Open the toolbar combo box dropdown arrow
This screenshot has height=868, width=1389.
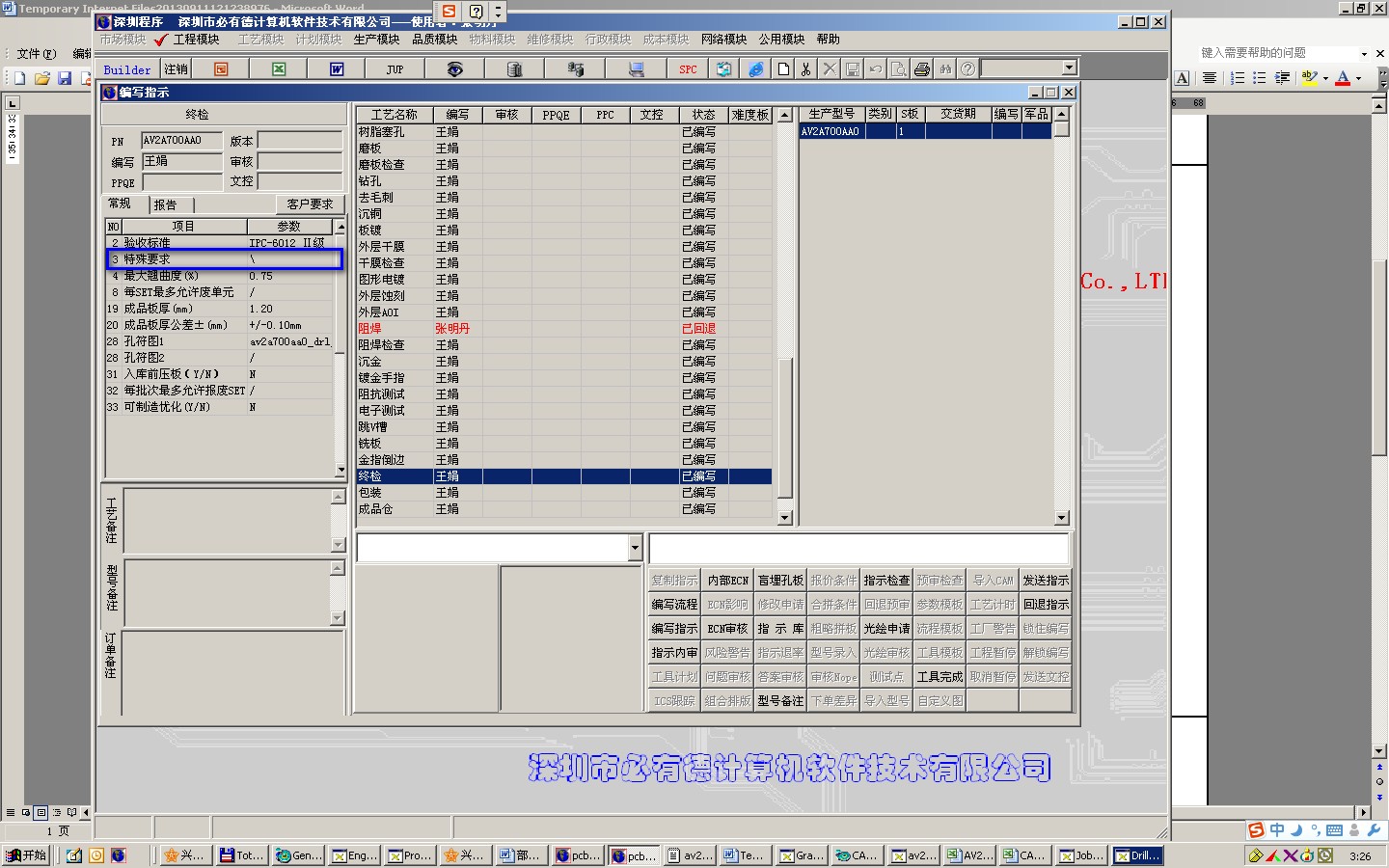(1069, 68)
